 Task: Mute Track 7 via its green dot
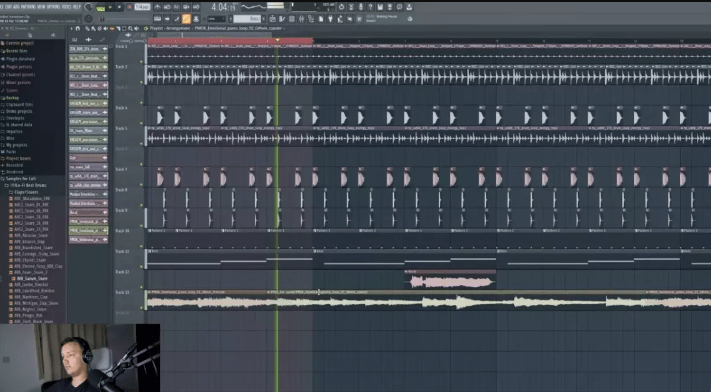point(141,185)
